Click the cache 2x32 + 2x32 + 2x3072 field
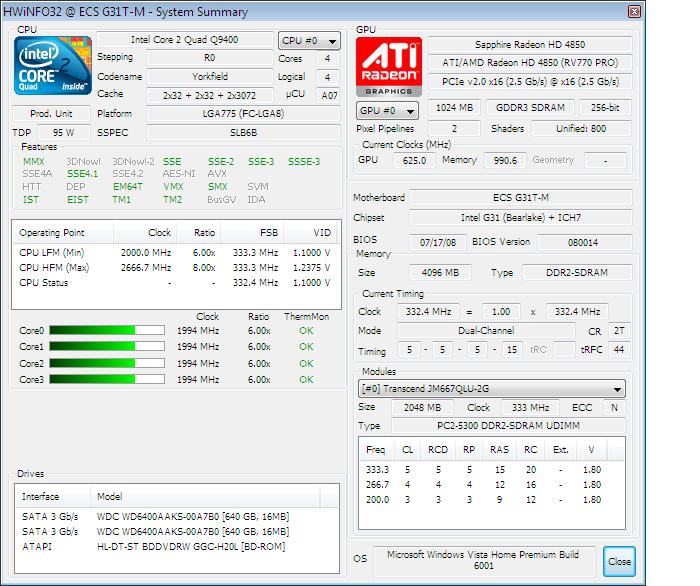The height and width of the screenshot is (586, 700). [210, 96]
